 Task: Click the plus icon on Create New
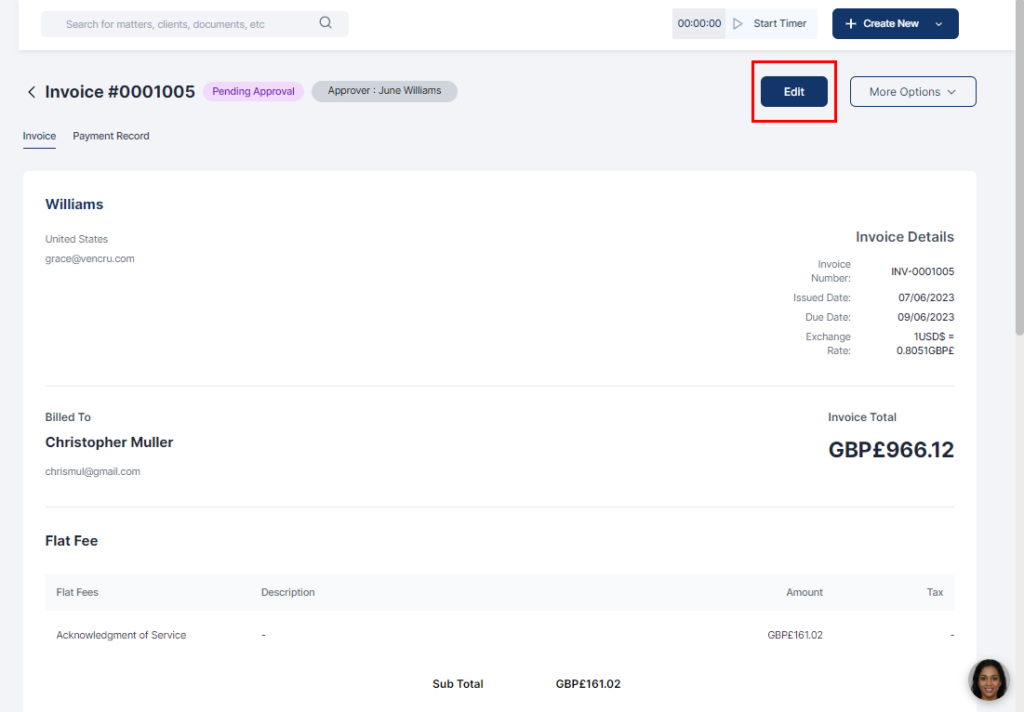(x=850, y=24)
